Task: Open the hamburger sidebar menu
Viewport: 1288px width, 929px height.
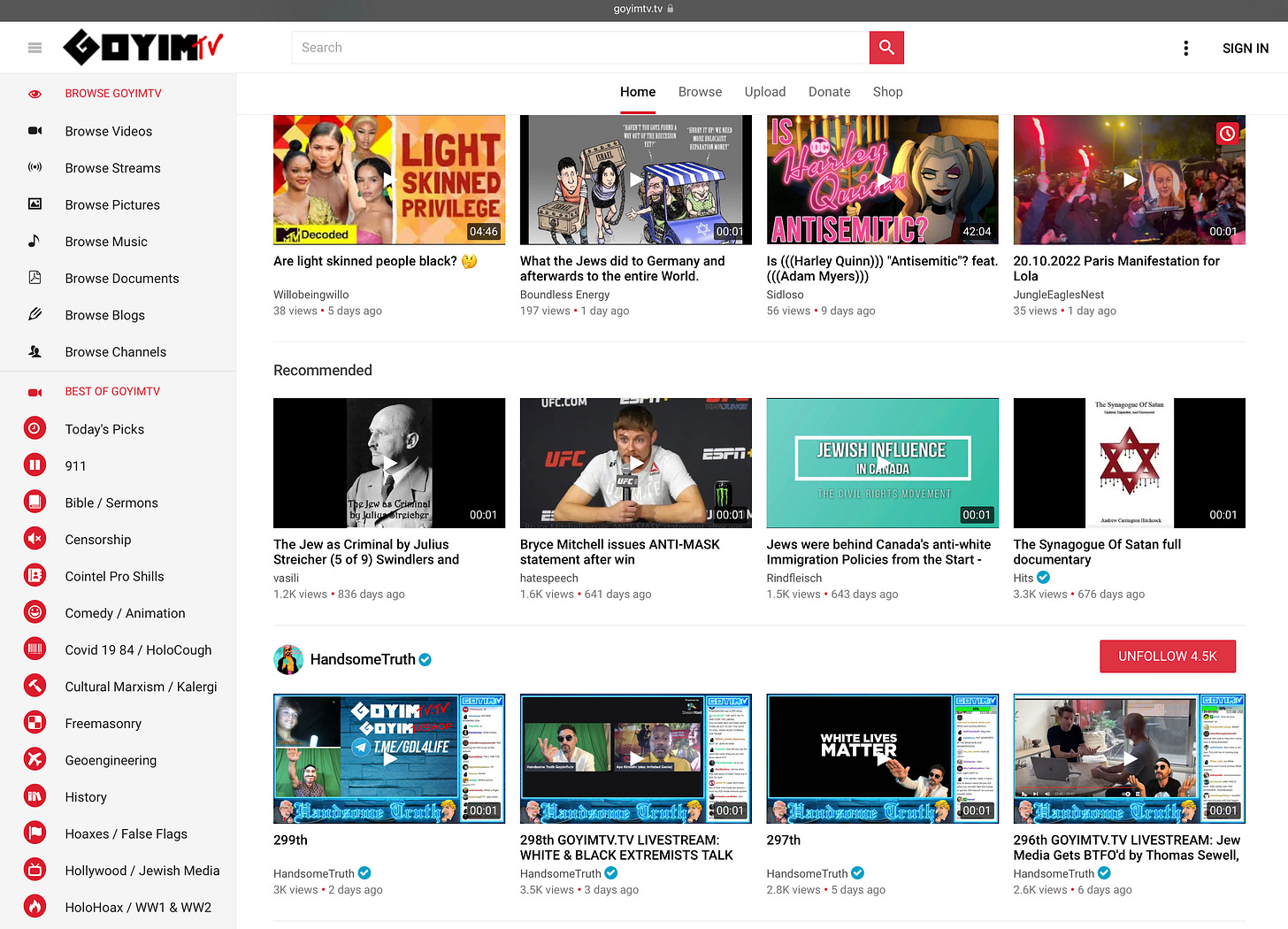Action: point(34,48)
